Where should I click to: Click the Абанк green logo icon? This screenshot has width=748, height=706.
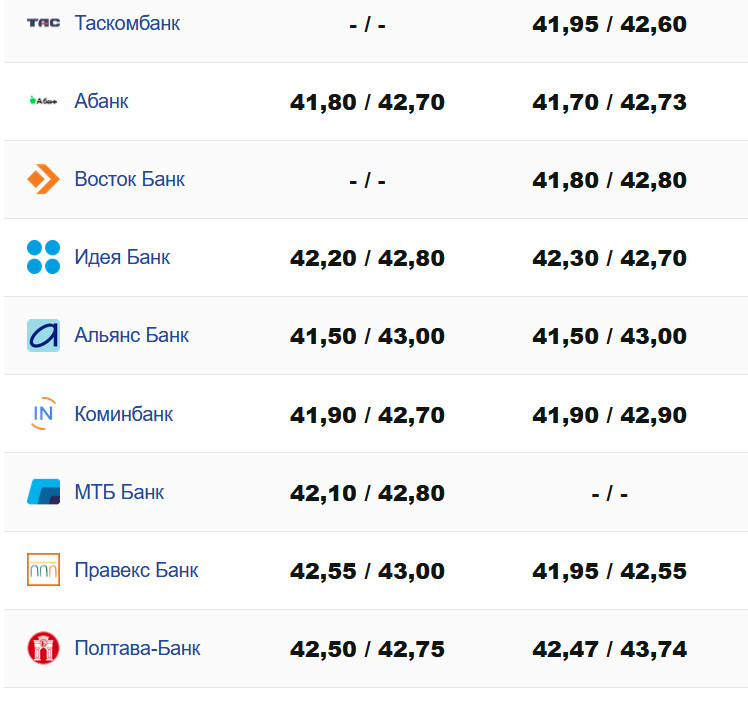[43, 101]
